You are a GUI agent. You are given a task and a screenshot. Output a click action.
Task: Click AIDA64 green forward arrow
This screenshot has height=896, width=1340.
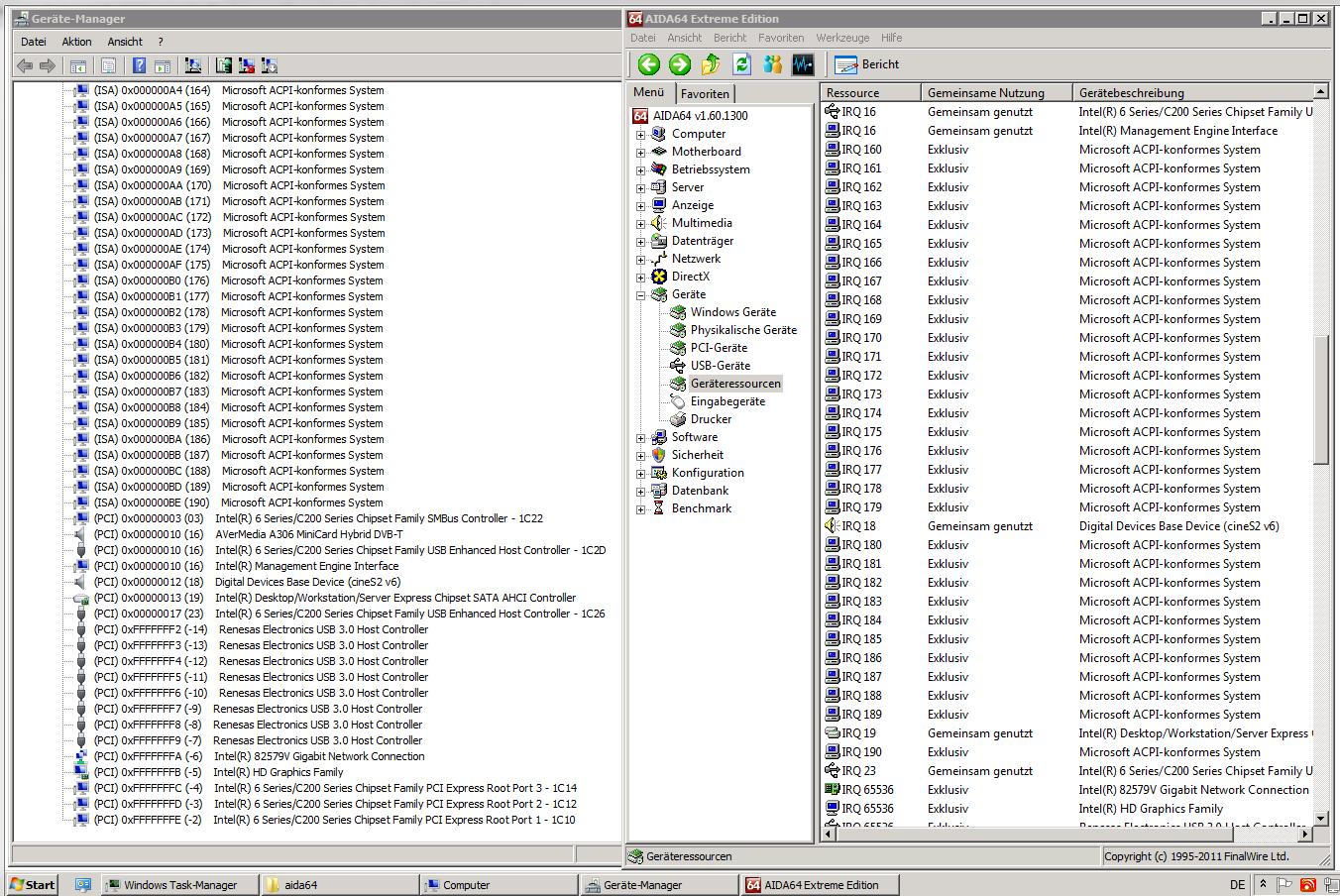coord(680,64)
